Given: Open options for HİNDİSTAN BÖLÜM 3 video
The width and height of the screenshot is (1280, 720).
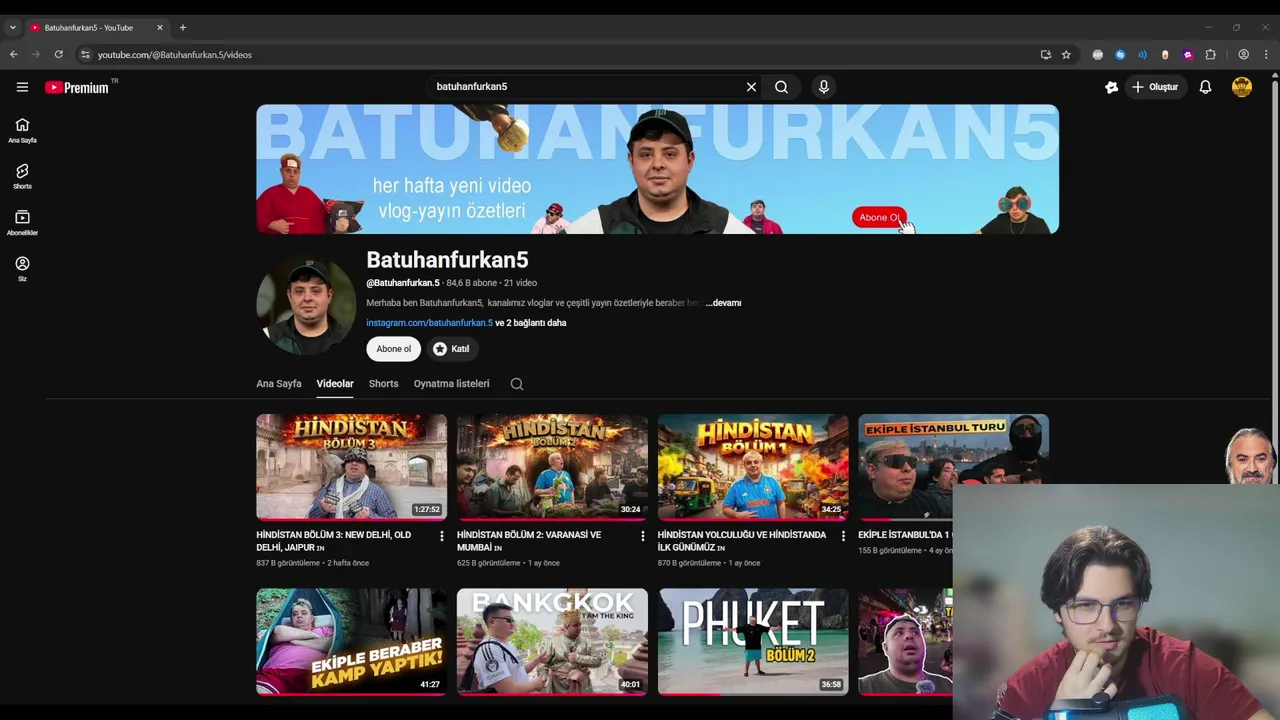Looking at the screenshot, I should pos(441,536).
